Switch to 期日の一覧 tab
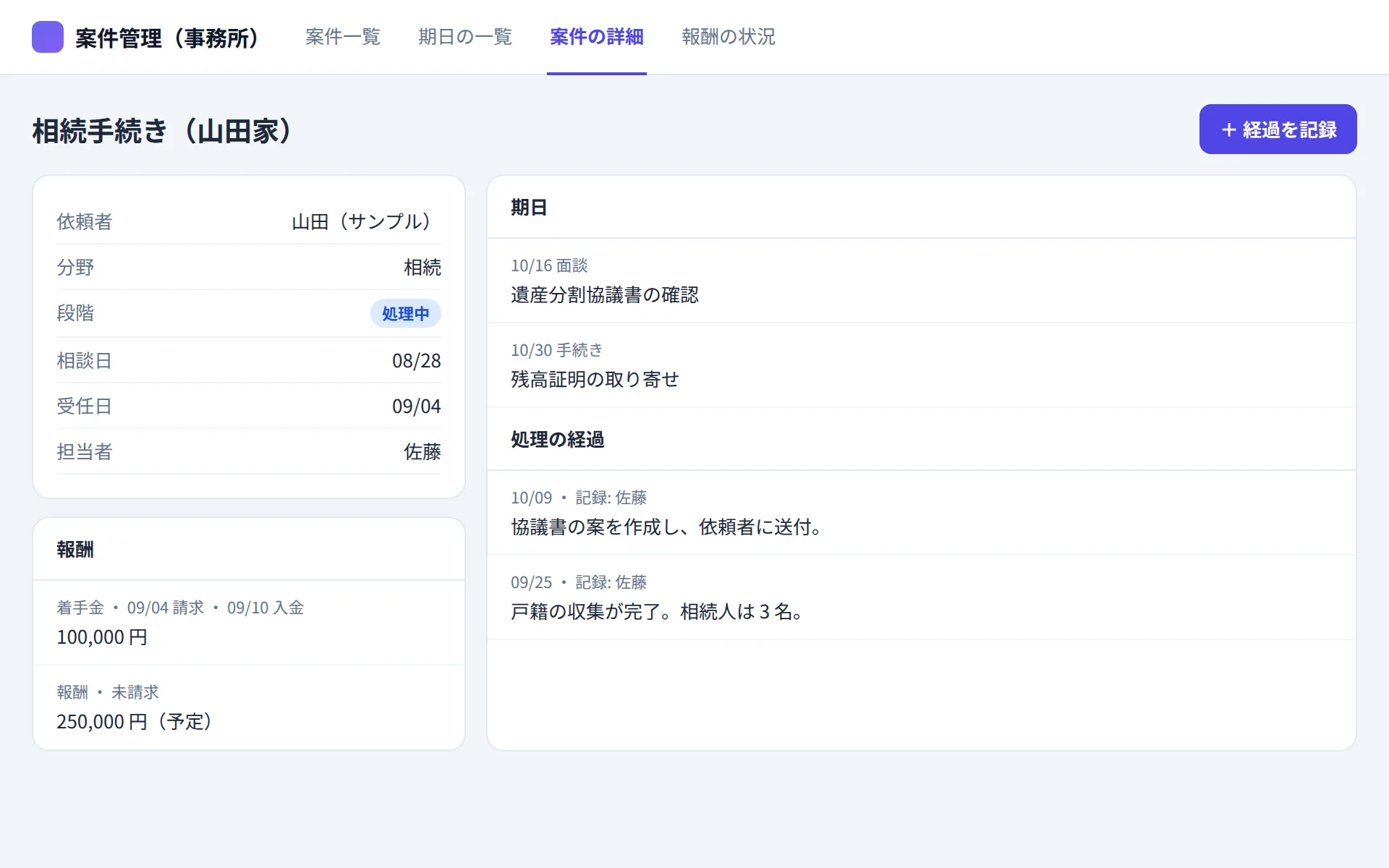The width and height of the screenshot is (1389, 868). (465, 37)
